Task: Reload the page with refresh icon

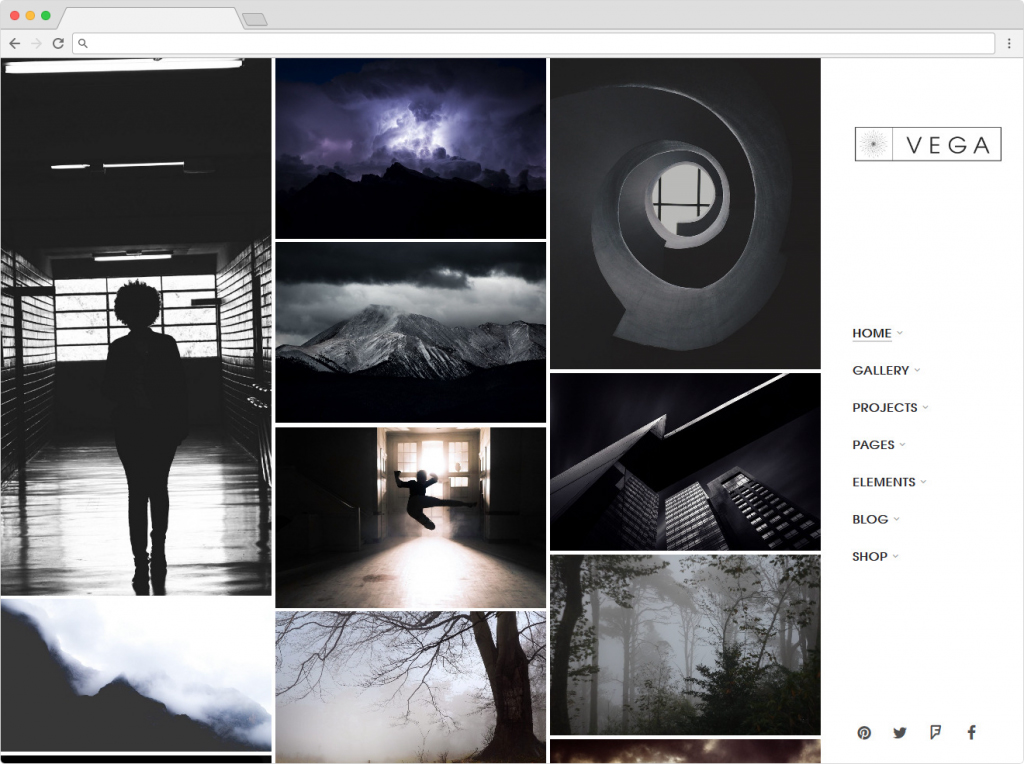Action: tap(58, 43)
